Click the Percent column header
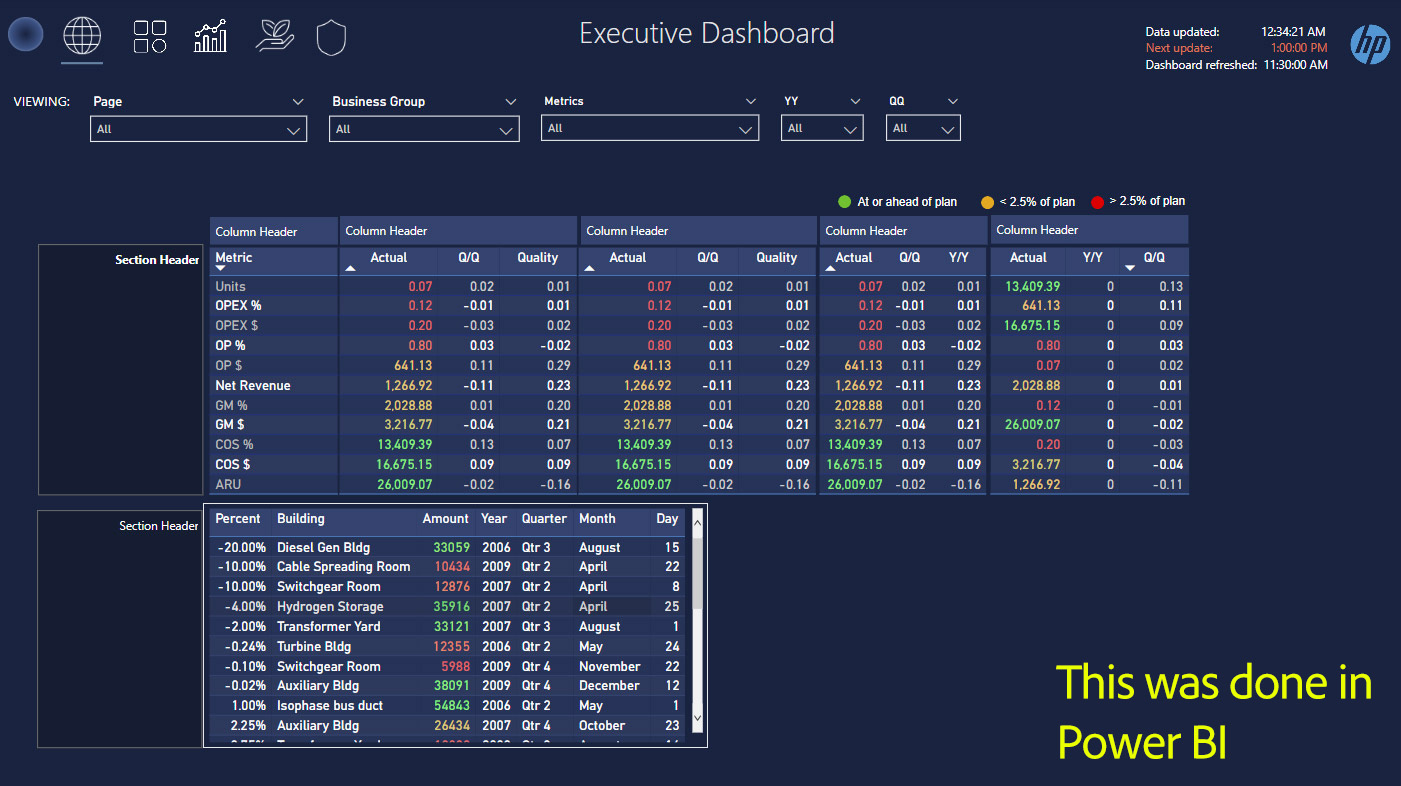This screenshot has width=1401, height=786. pyautogui.click(x=238, y=519)
